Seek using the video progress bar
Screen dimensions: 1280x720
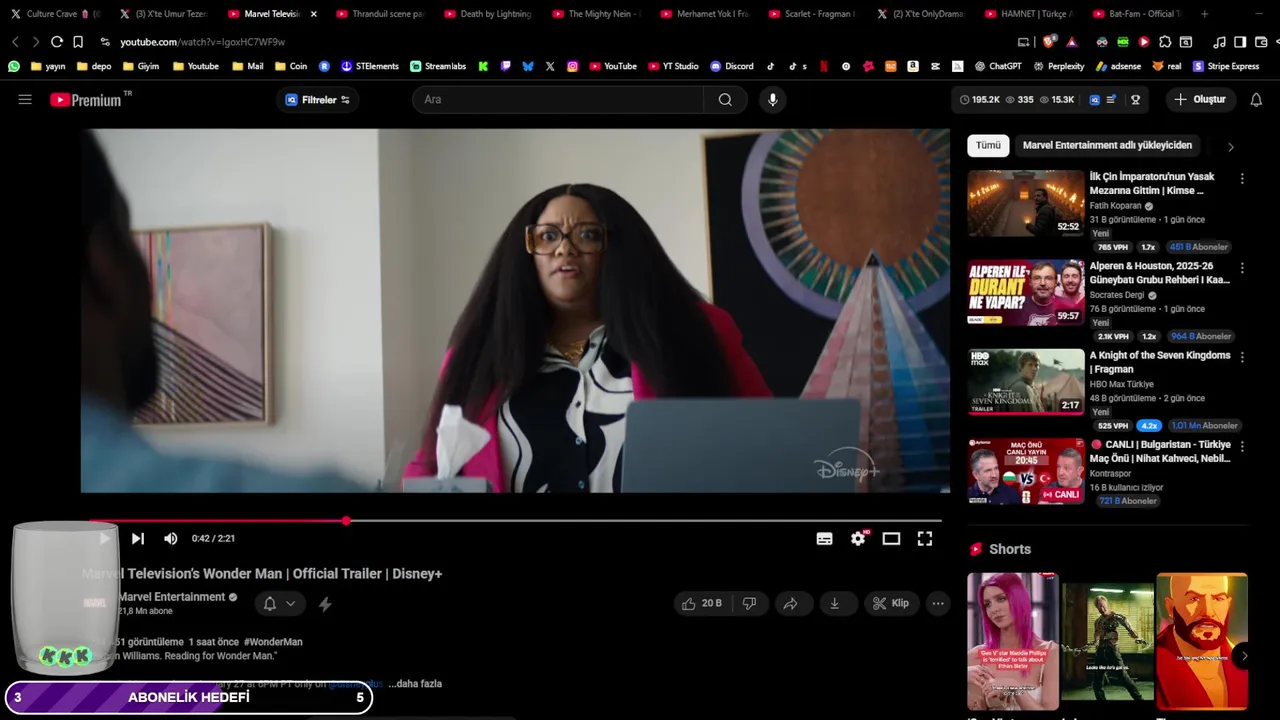pos(515,521)
